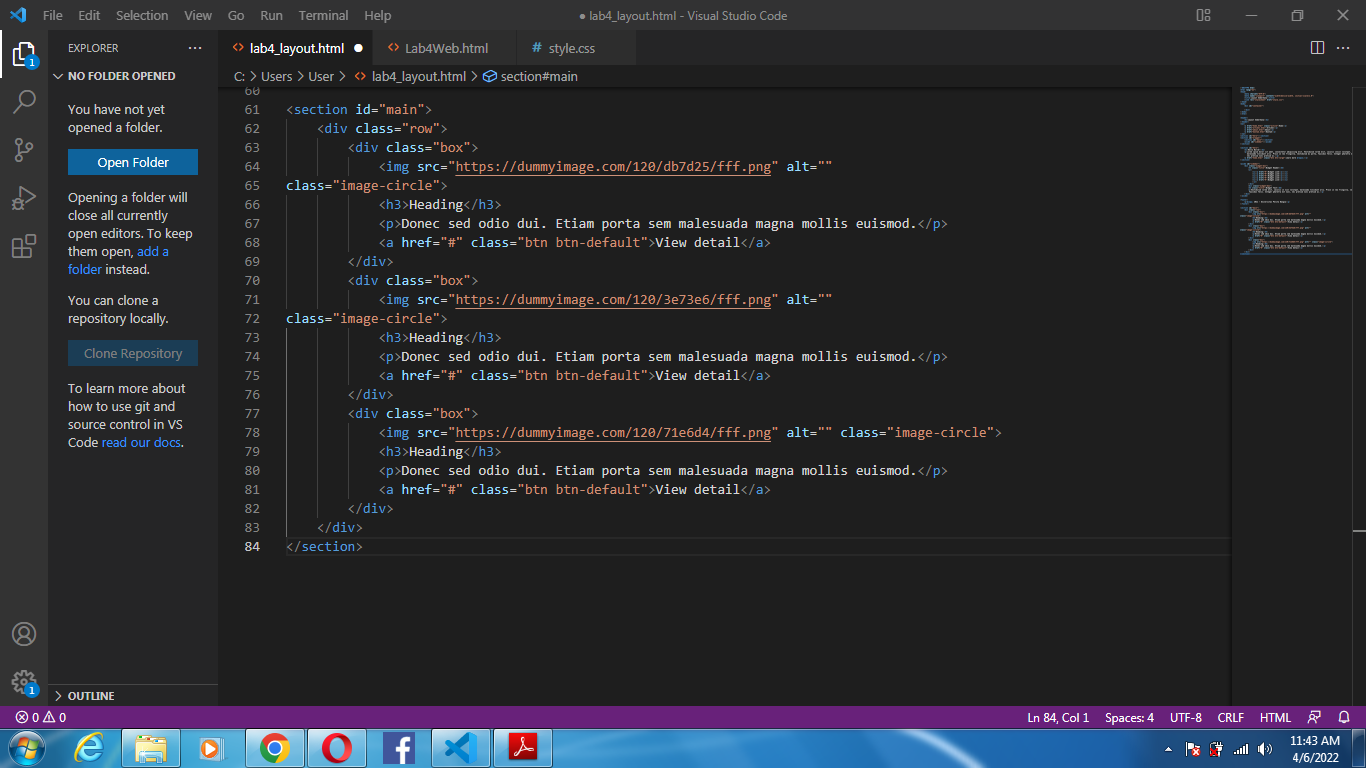Viewport: 1366px width, 768px height.
Task: Open the Explorer more actions menu
Action: pyautogui.click(x=196, y=47)
